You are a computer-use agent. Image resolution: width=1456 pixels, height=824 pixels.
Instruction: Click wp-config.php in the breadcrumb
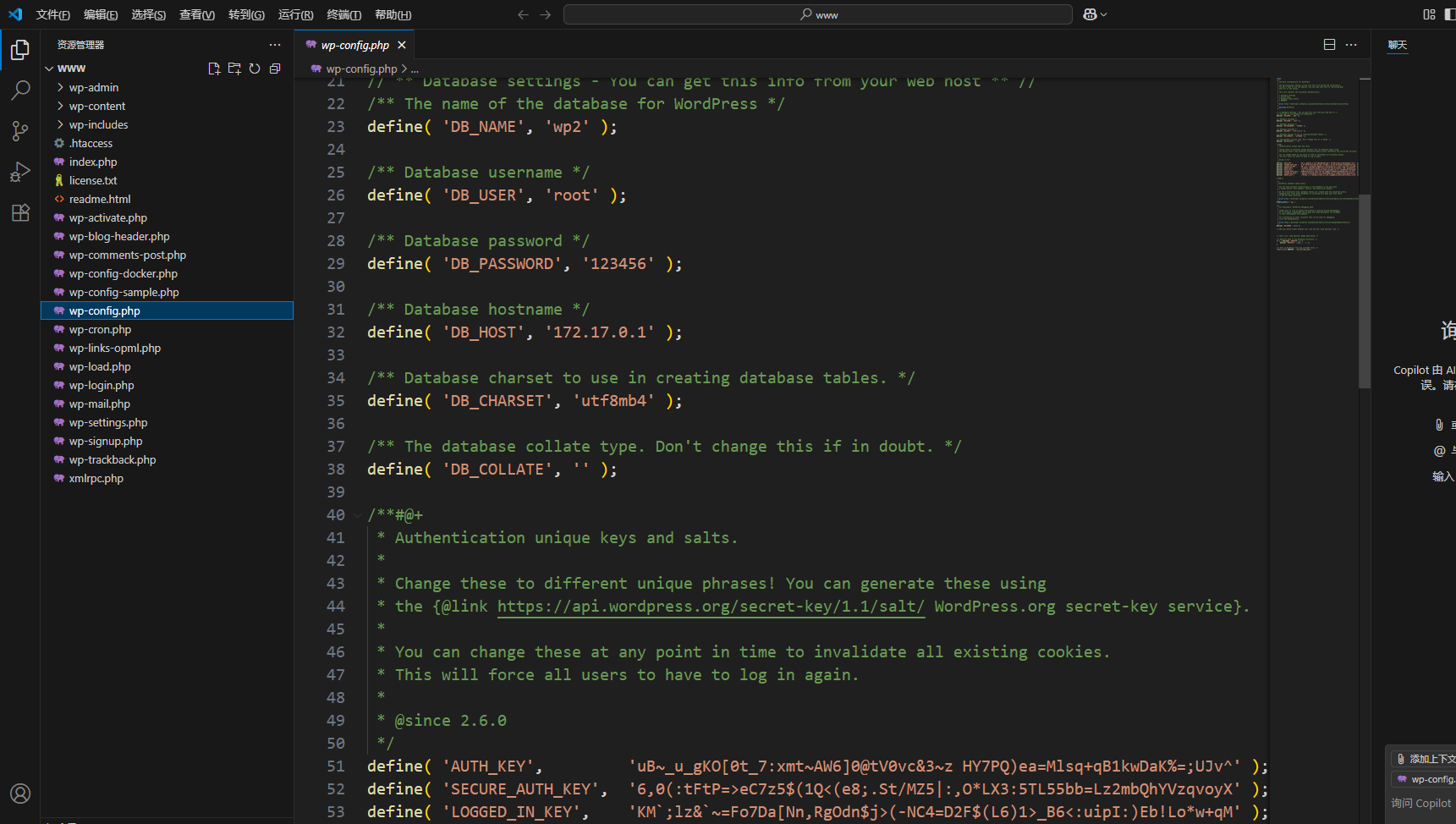(x=361, y=69)
